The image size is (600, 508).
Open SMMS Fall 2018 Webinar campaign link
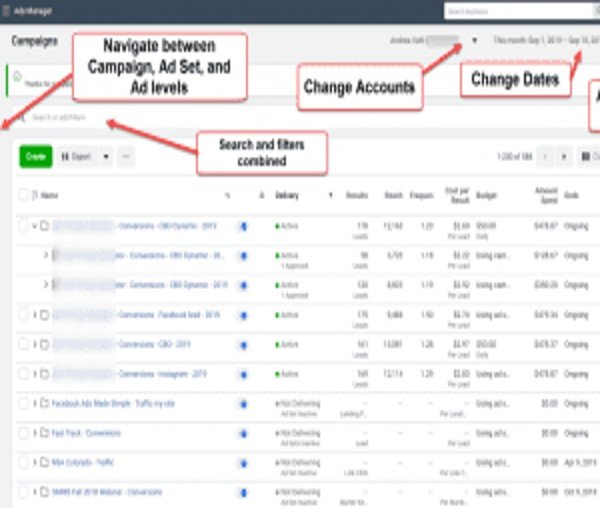(x=107, y=492)
